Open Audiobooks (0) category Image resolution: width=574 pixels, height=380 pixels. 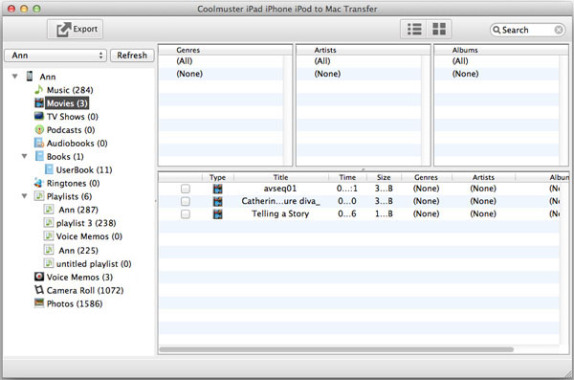(77, 144)
